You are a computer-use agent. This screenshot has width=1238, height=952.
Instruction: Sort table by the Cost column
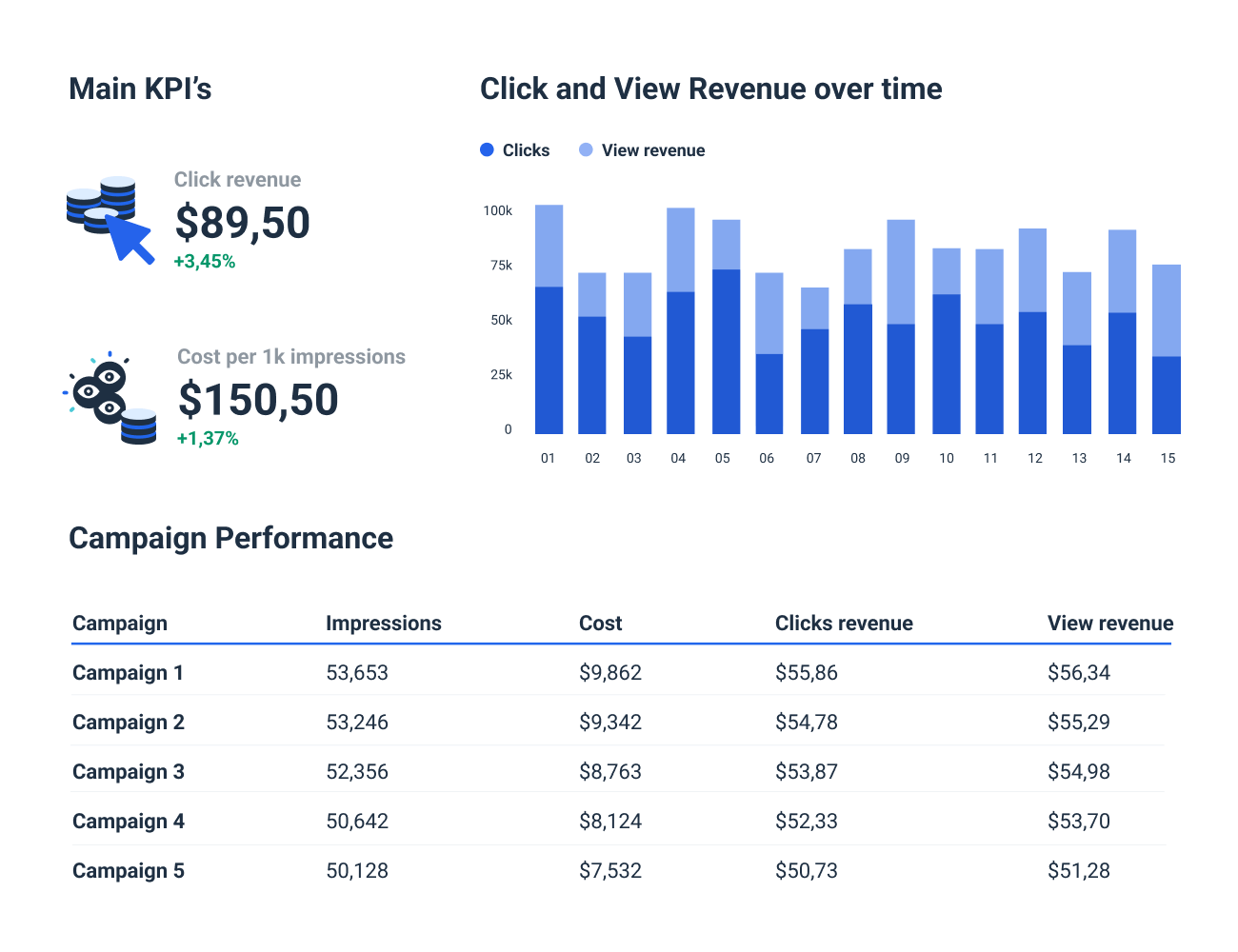point(600,623)
